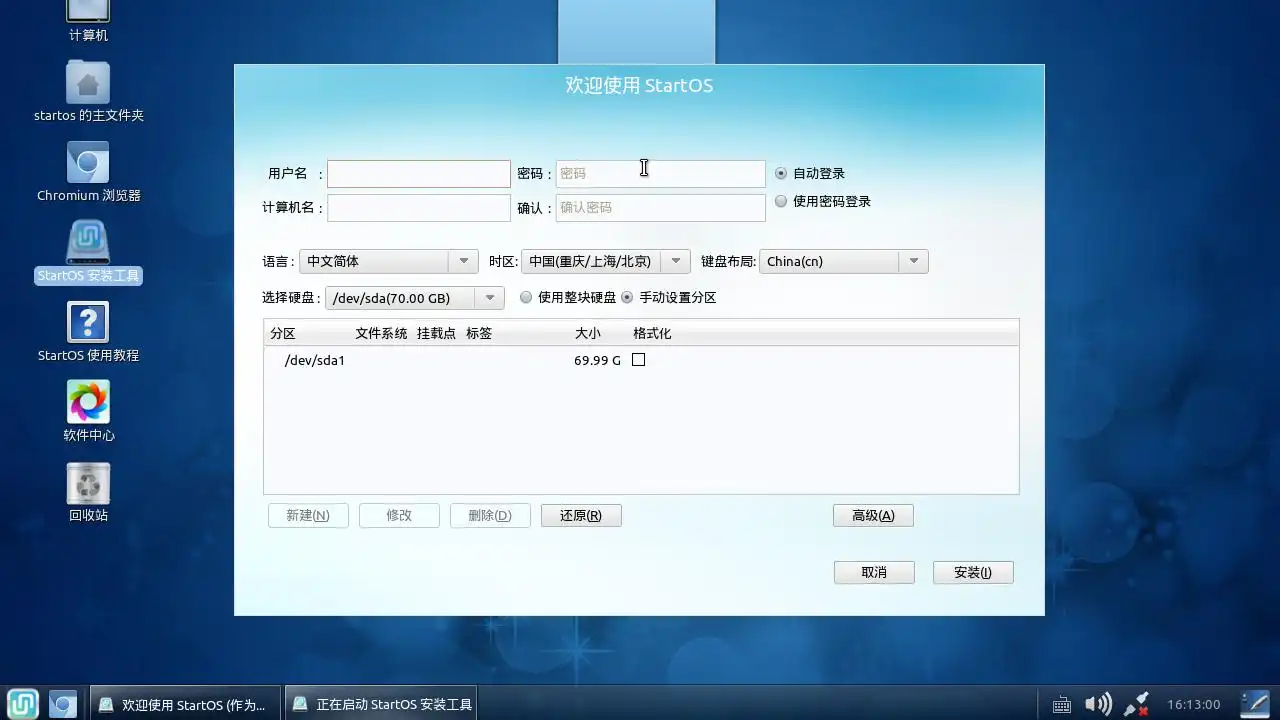Focus the 用户名 input field
This screenshot has height=720, width=1280.
click(419, 174)
